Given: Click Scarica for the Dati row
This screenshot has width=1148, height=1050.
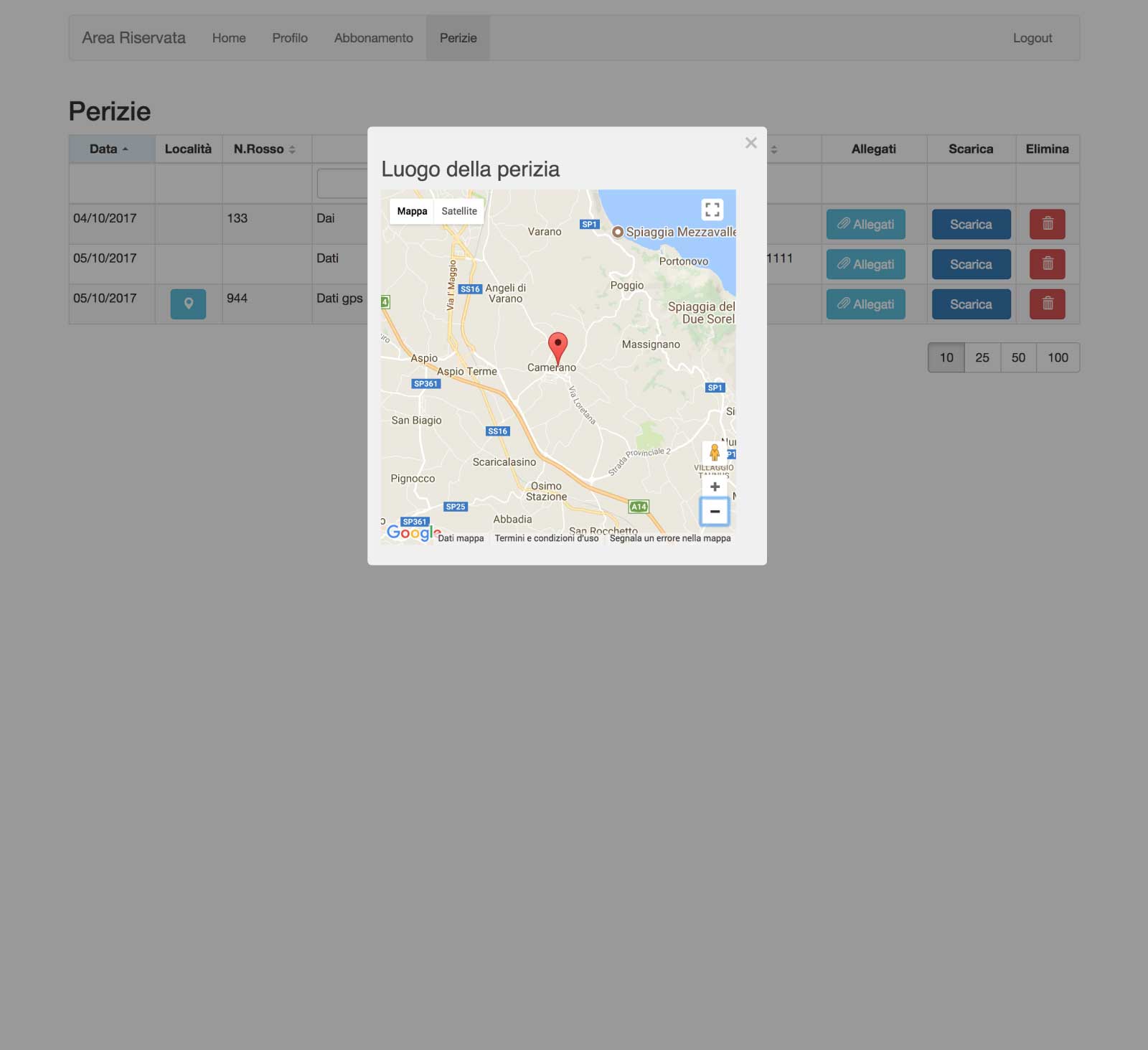Looking at the screenshot, I should [971, 264].
